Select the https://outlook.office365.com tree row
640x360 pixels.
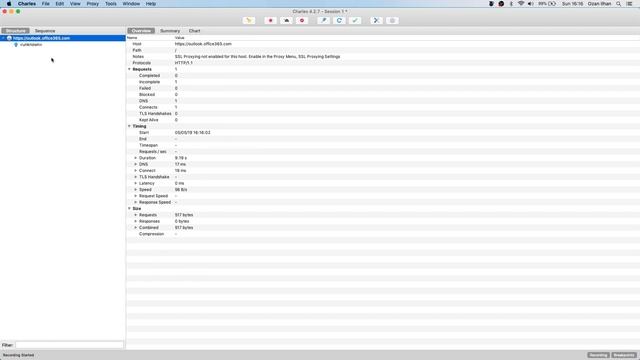[x=63, y=38]
